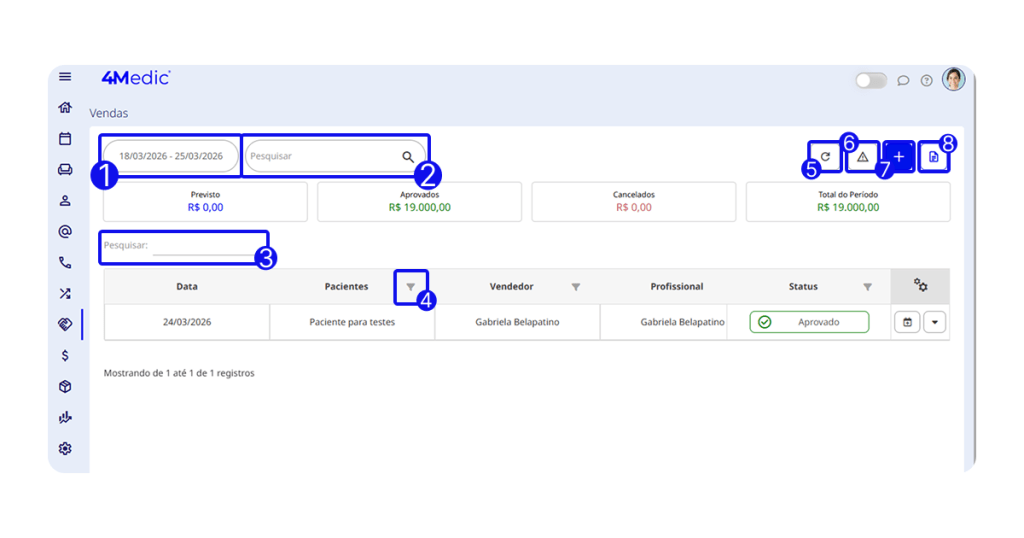1024x538 pixels.
Task: Open the dollar sign financial icon
Action: (65, 355)
